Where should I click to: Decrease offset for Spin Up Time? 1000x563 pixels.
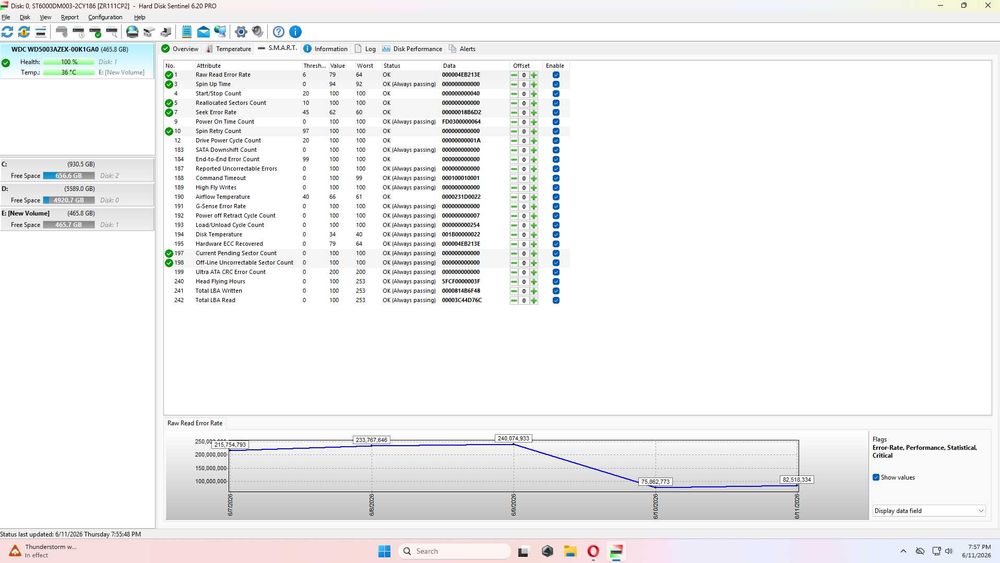click(514, 84)
